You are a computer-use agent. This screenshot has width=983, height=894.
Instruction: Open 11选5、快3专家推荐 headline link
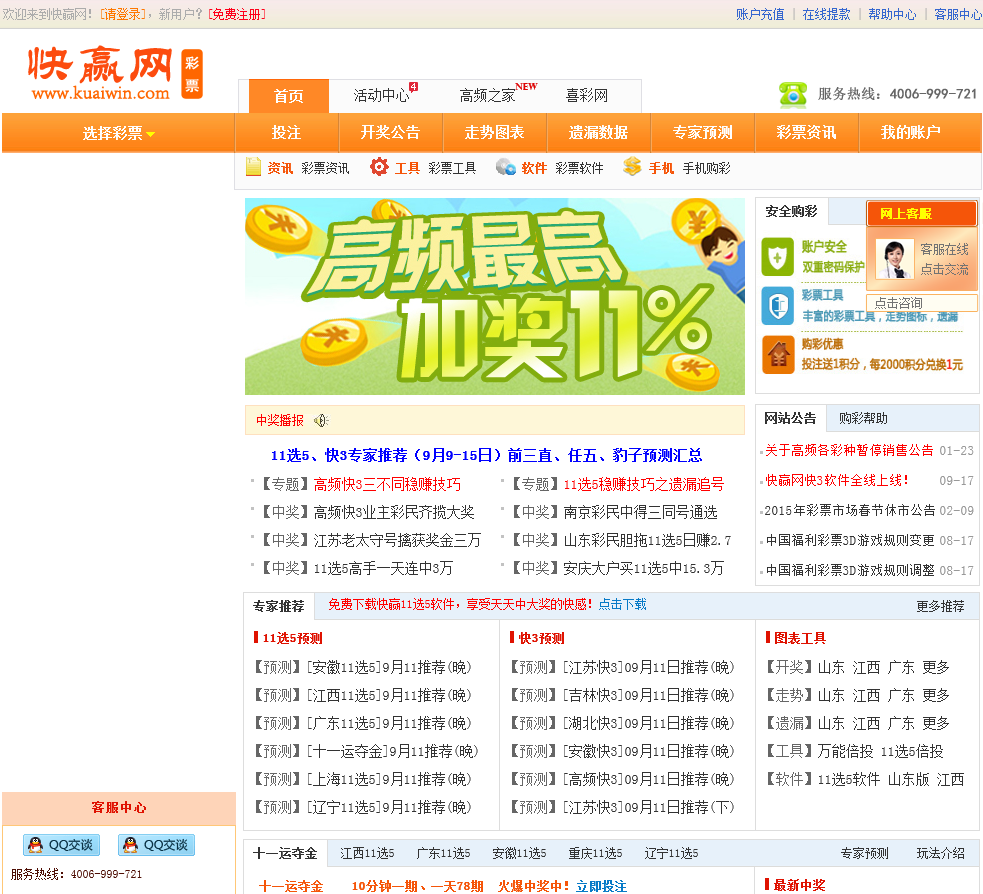tap(486, 455)
